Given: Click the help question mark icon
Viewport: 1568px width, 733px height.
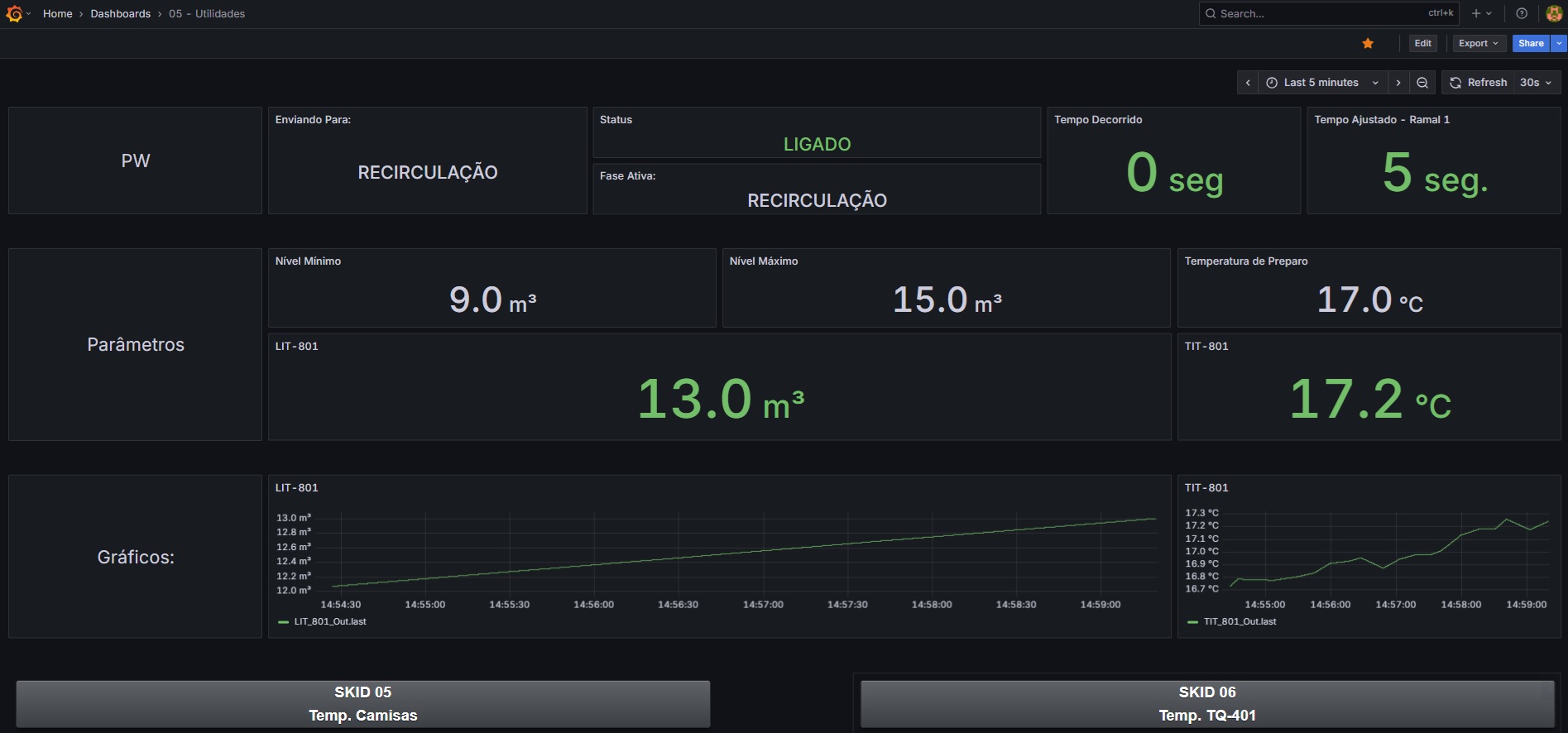Looking at the screenshot, I should coord(1521,13).
